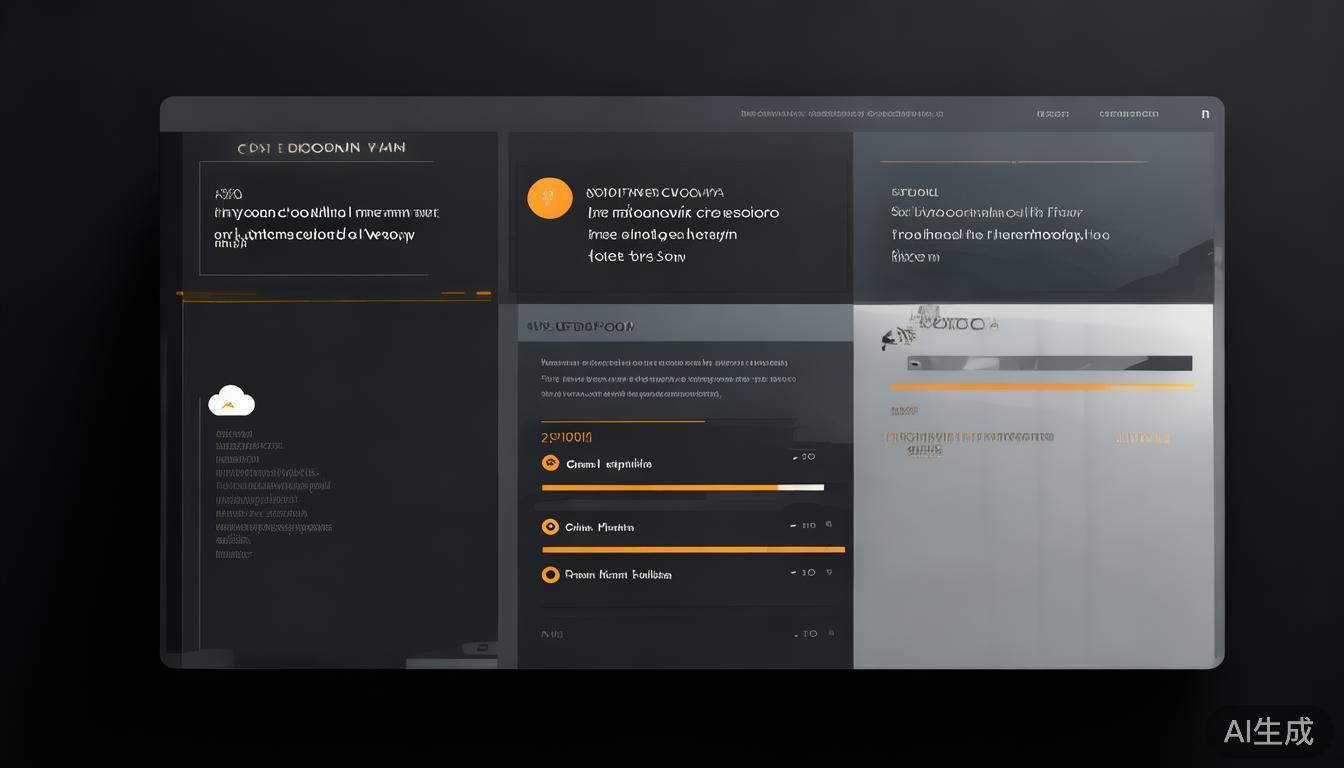1344x768 pixels.
Task: Click the outlined text card in top-left panel
Action: click(x=316, y=218)
